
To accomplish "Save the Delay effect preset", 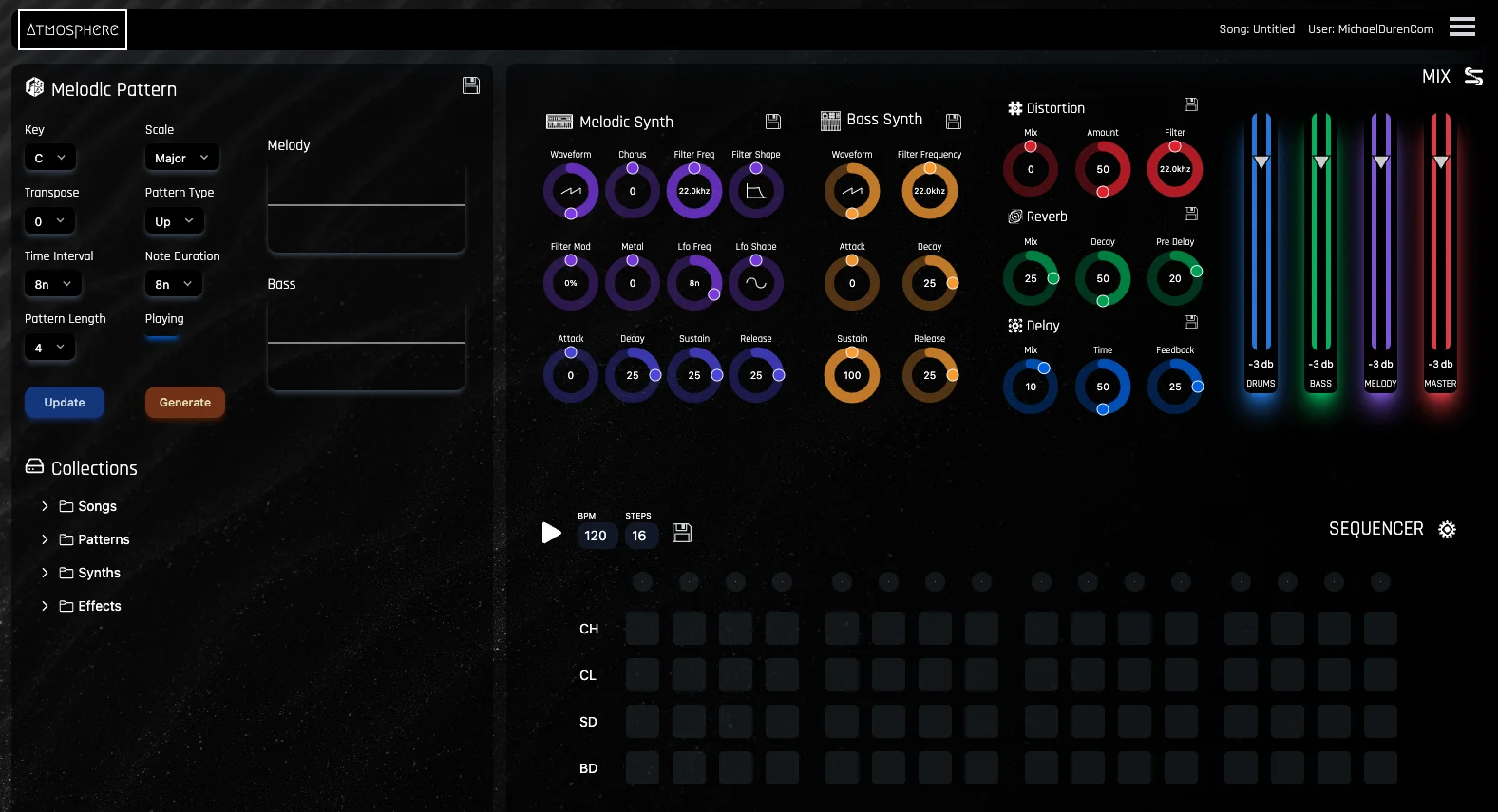I will click(1191, 322).
